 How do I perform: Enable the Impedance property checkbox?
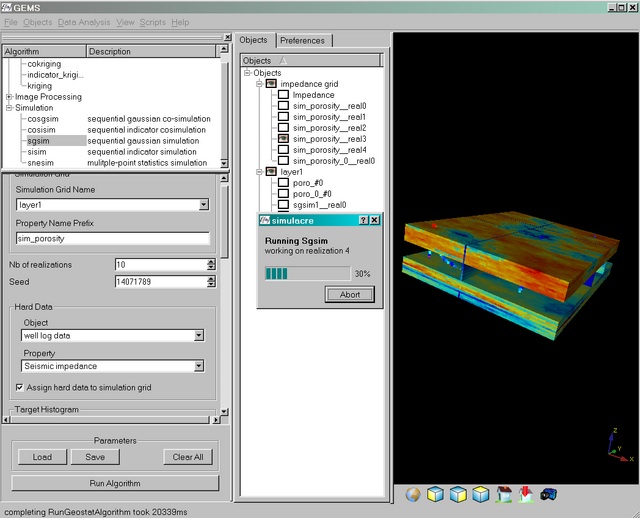pyautogui.click(x=284, y=95)
